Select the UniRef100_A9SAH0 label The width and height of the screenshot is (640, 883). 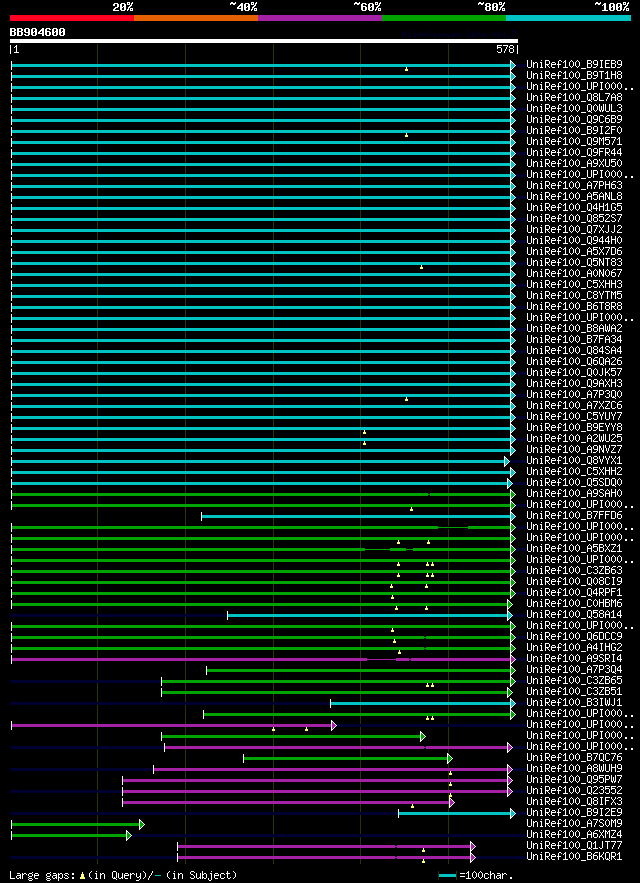tap(574, 493)
